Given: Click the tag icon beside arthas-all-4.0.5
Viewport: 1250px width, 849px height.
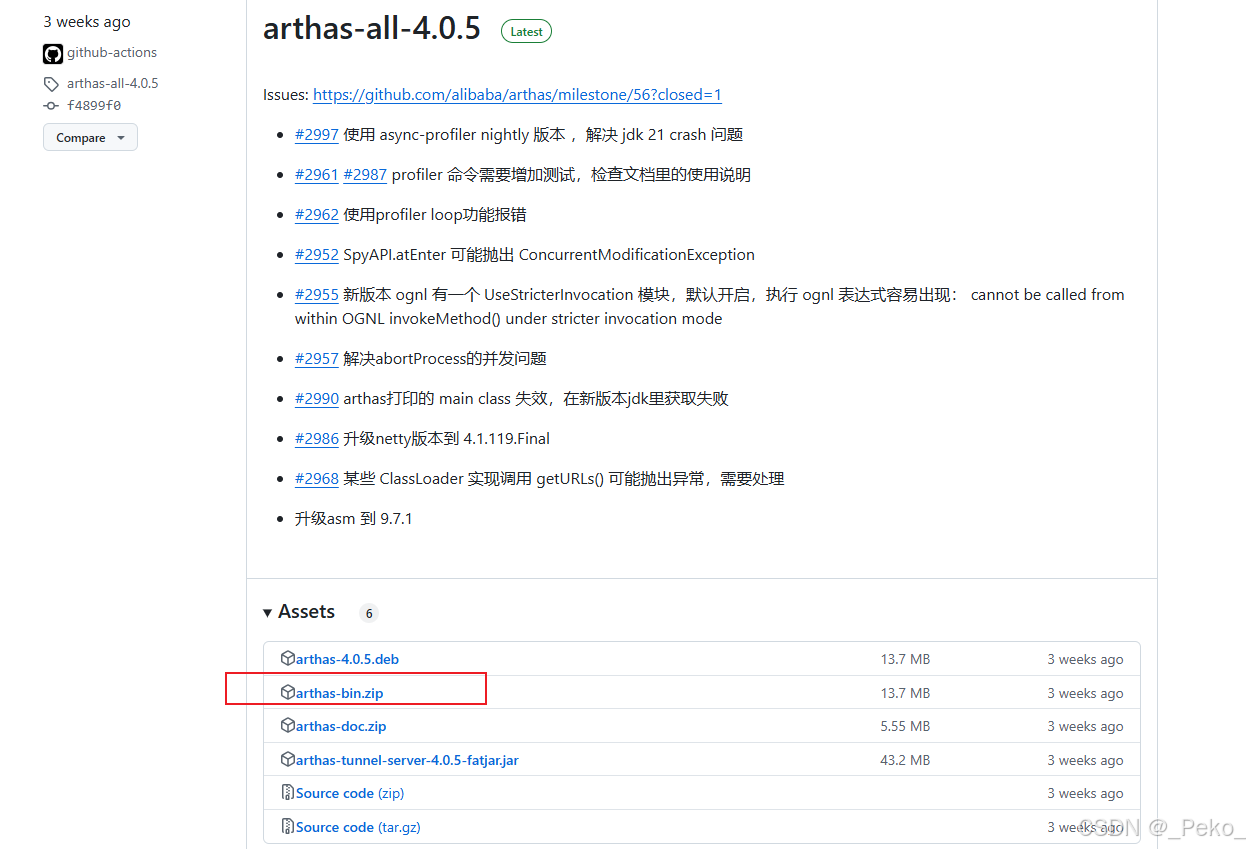Looking at the screenshot, I should 51,84.
